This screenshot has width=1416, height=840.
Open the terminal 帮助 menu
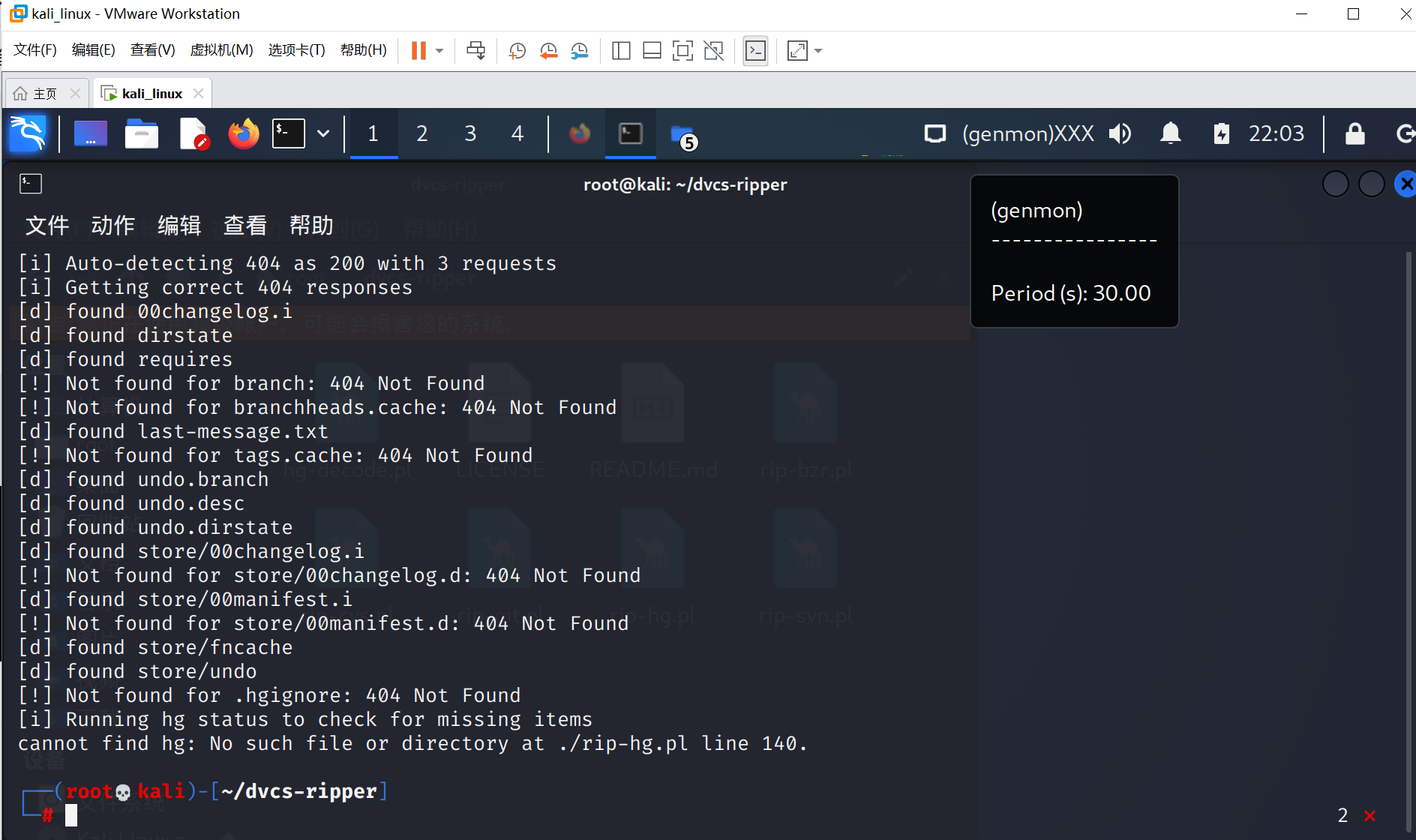click(311, 225)
